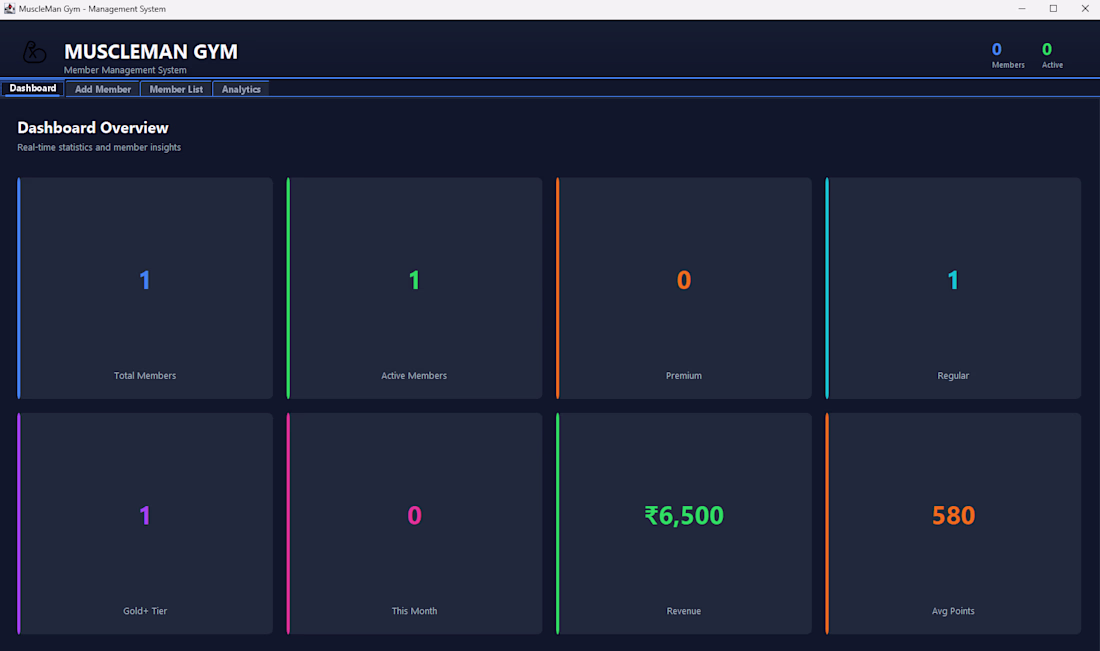This screenshot has width=1100, height=651.
Task: Select the Regular stat card
Action: click(953, 288)
